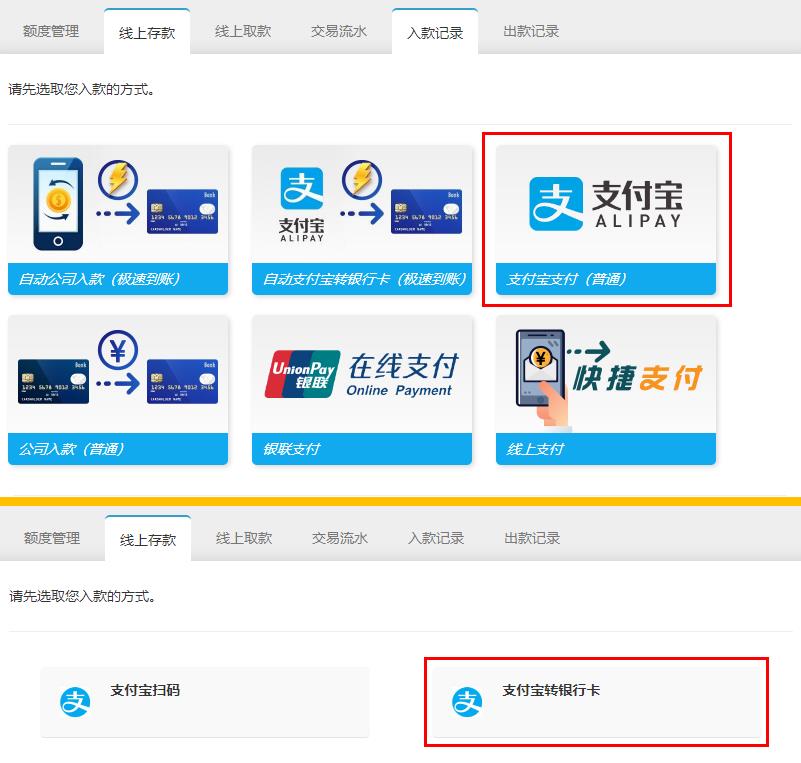801x763 pixels.
Task: Click the yen circle icon in 公司入款（普通） tile
Action: coord(118,350)
